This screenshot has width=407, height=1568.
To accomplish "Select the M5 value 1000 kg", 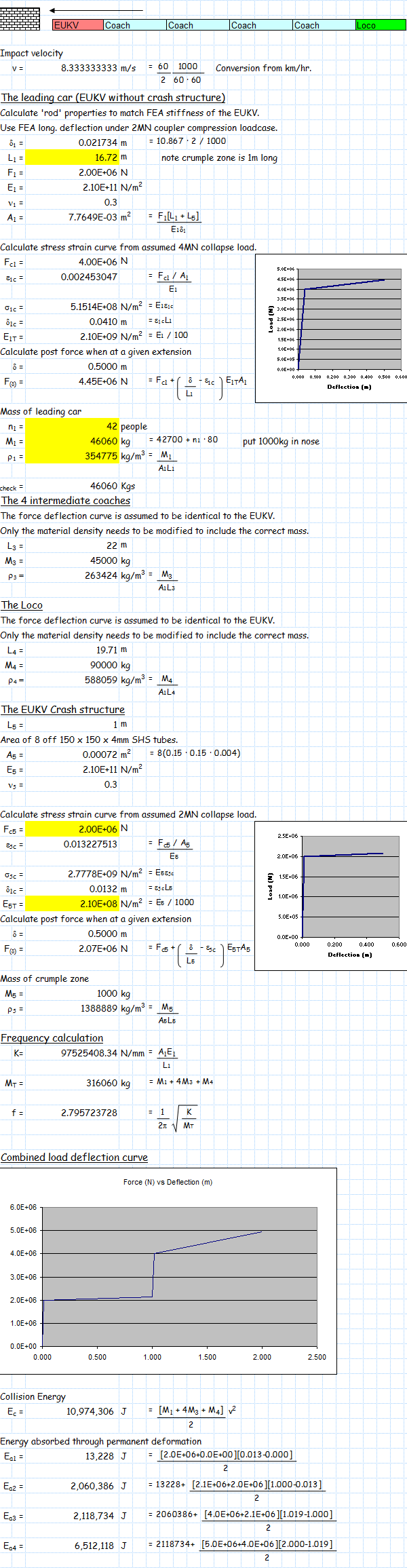I will pyautogui.click(x=106, y=993).
